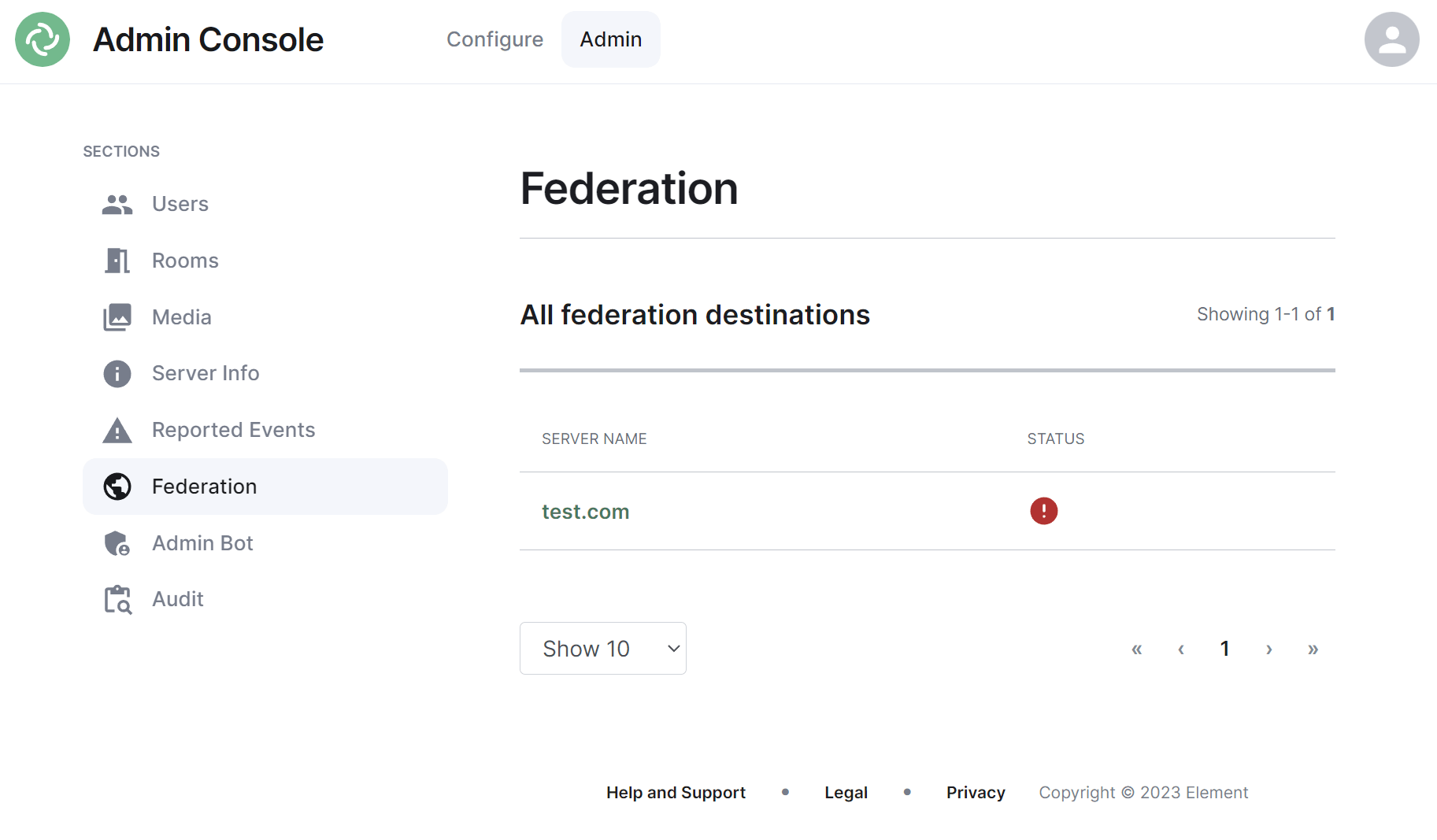Select the Users people icon
The width and height of the screenshot is (1437, 840).
117,205
